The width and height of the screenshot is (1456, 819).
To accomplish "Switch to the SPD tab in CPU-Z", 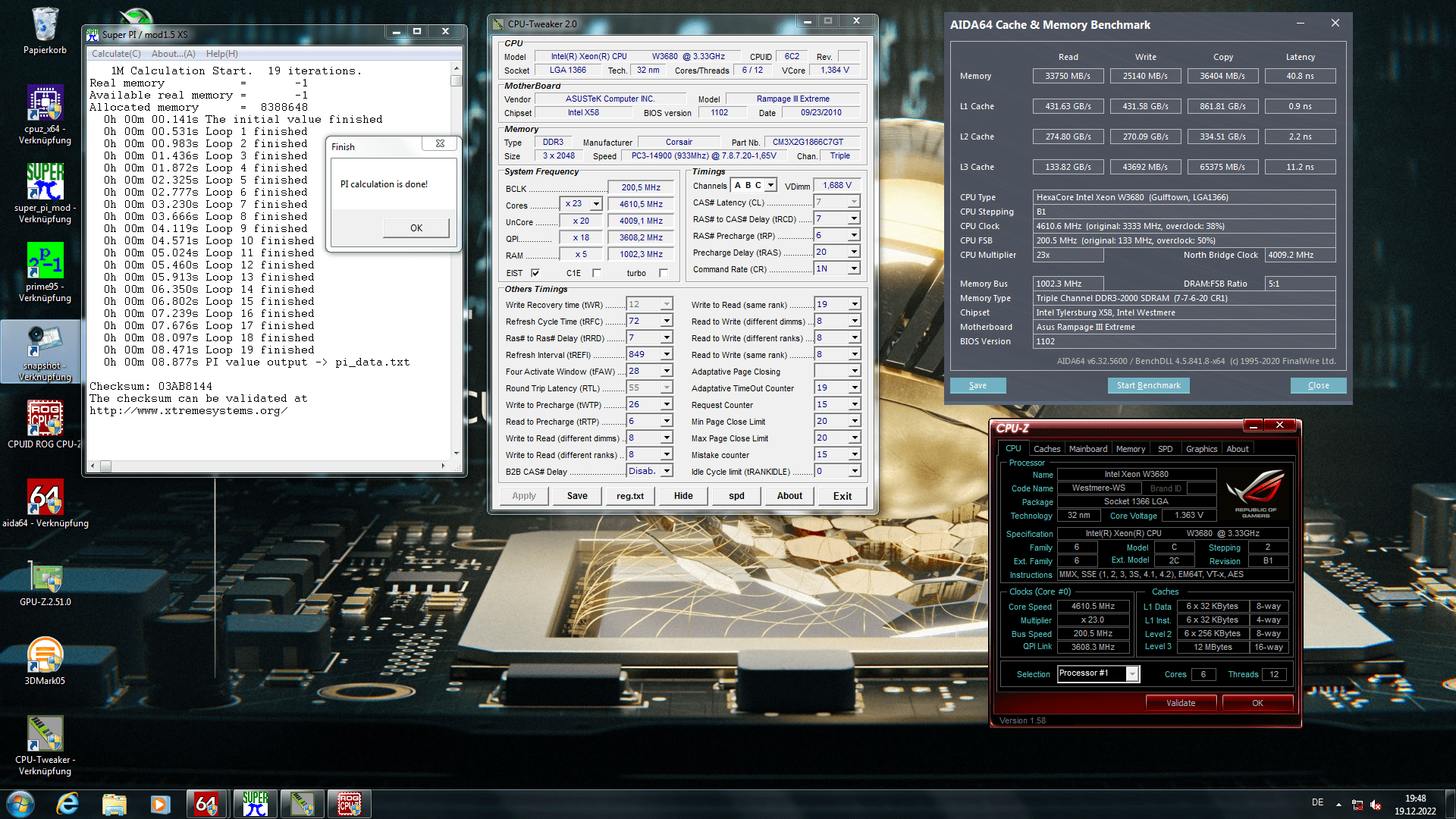I will click(x=1165, y=449).
